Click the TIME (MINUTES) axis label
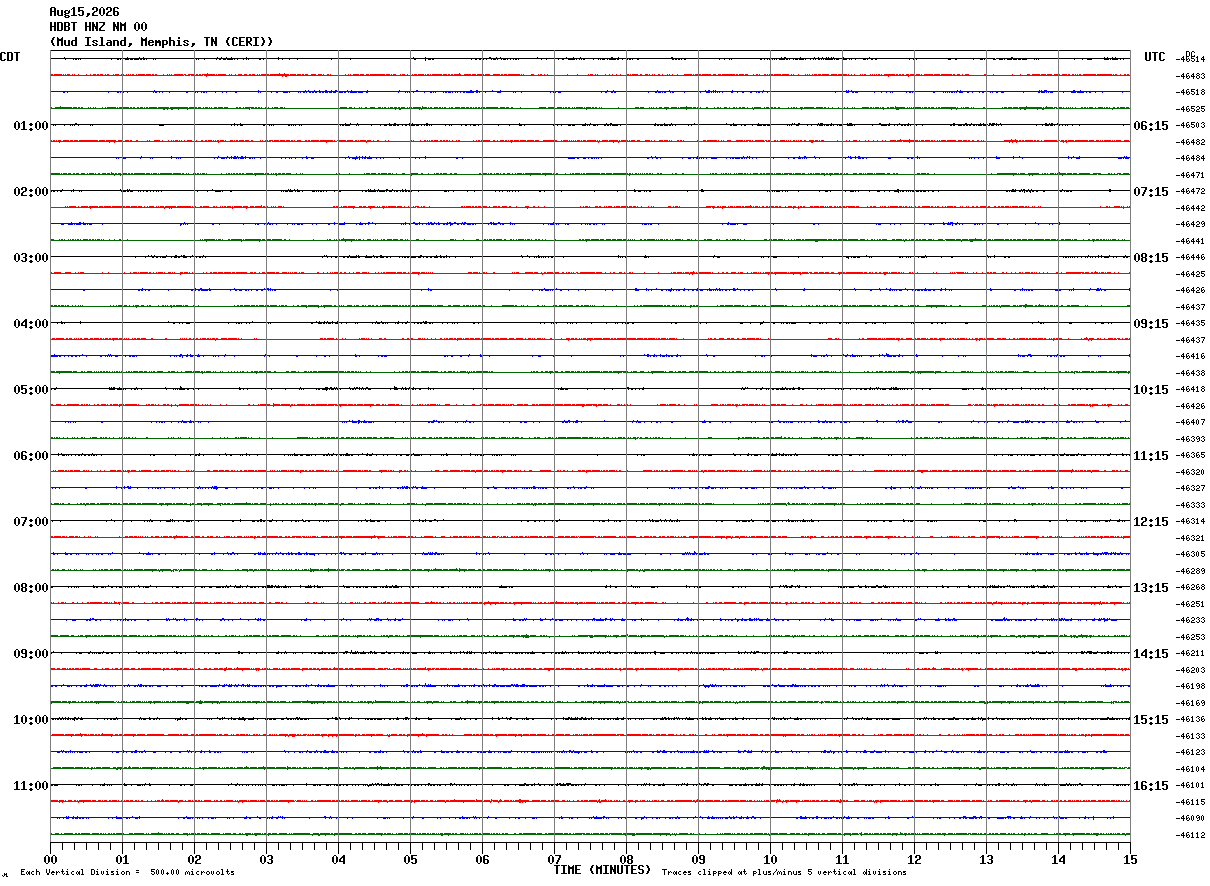Screen dimensions: 1210x886 pyautogui.click(x=602, y=870)
